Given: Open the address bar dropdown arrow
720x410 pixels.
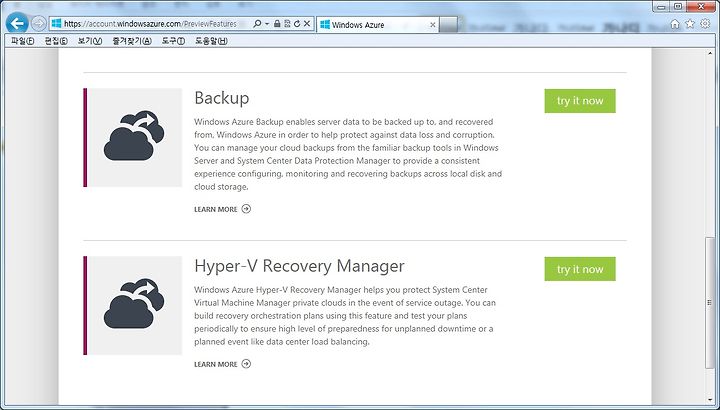Looking at the screenshot, I should 267,24.
